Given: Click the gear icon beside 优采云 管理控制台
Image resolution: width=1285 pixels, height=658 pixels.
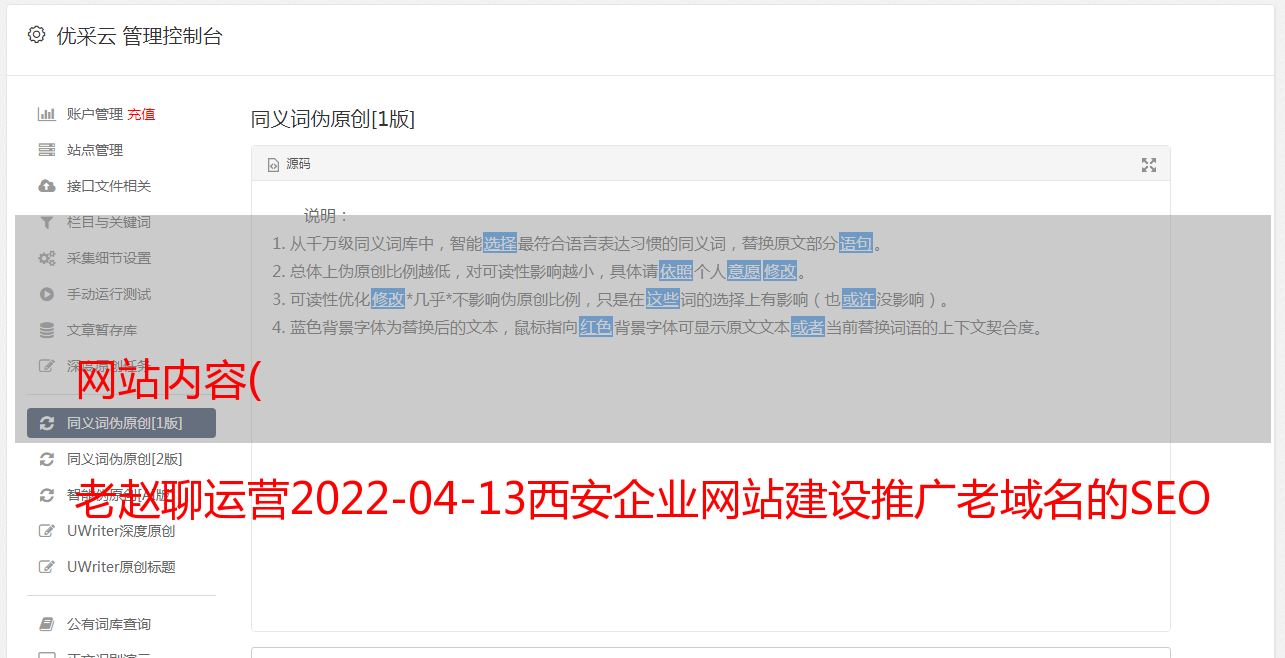Looking at the screenshot, I should click(x=37, y=35).
